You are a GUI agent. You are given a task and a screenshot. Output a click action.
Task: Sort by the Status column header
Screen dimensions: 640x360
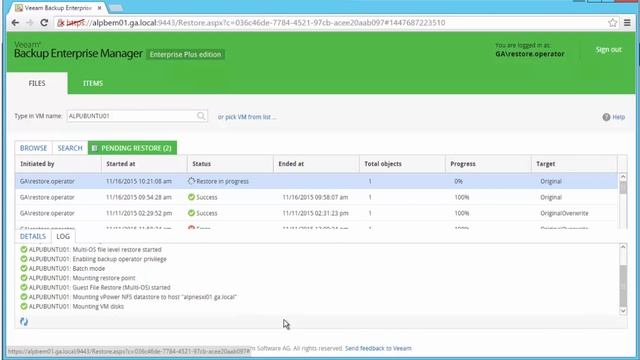[x=230, y=164]
